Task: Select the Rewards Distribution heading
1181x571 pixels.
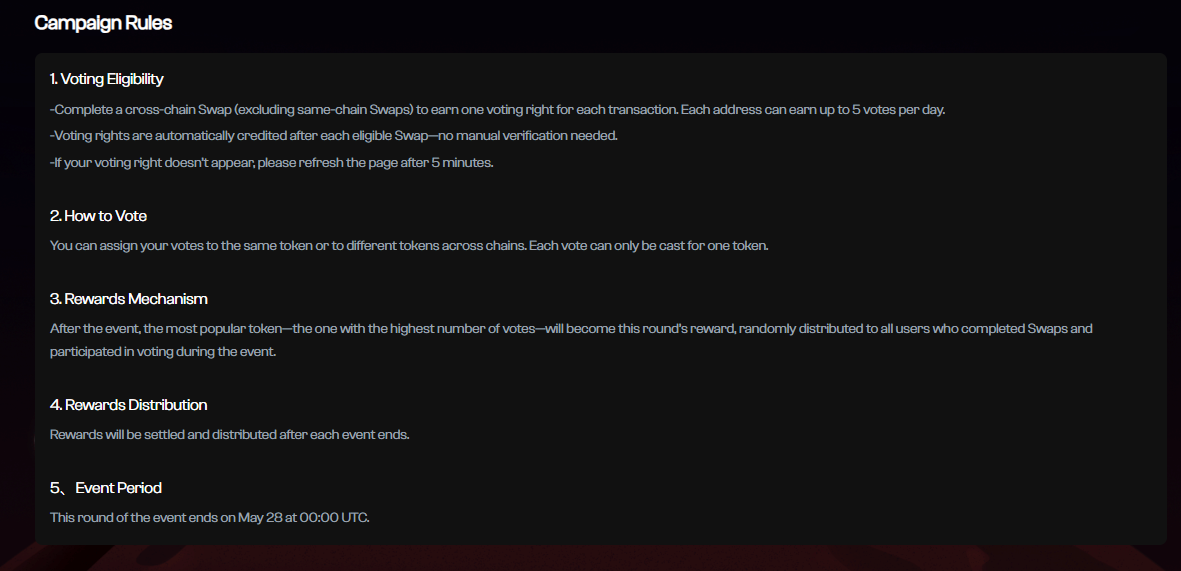Action: (x=128, y=405)
